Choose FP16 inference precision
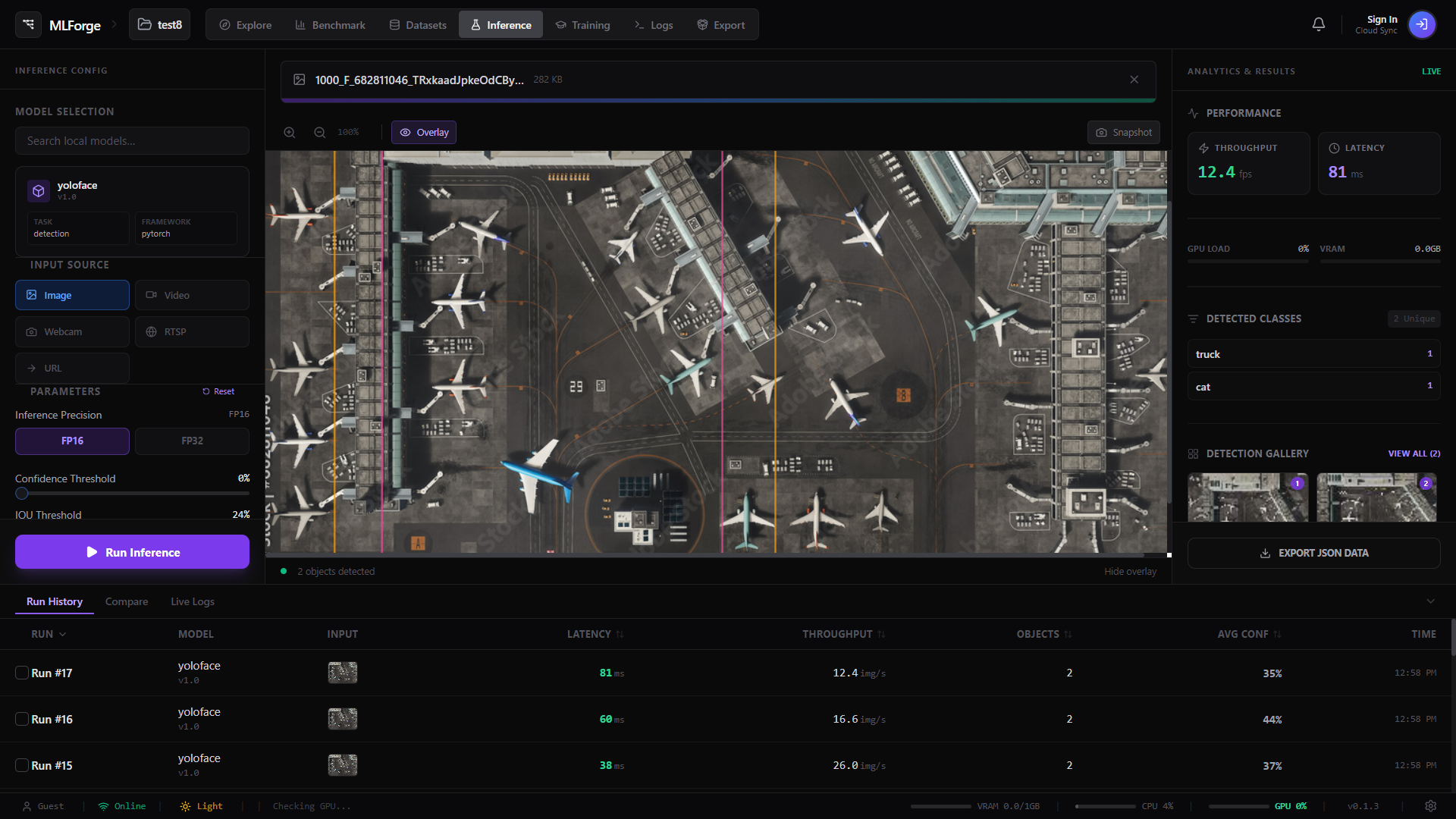This screenshot has width=1456, height=819. (x=72, y=441)
